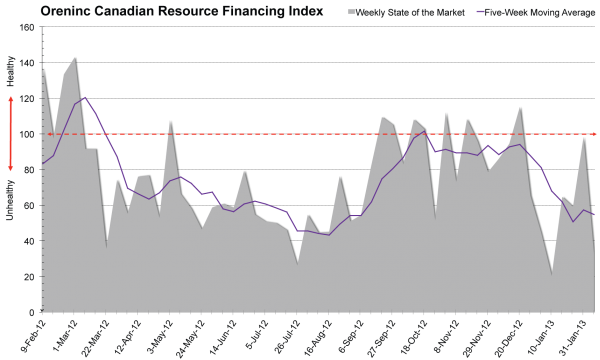Click the y-axis value 40
Screen dimensions: 600x360
(x=29, y=241)
